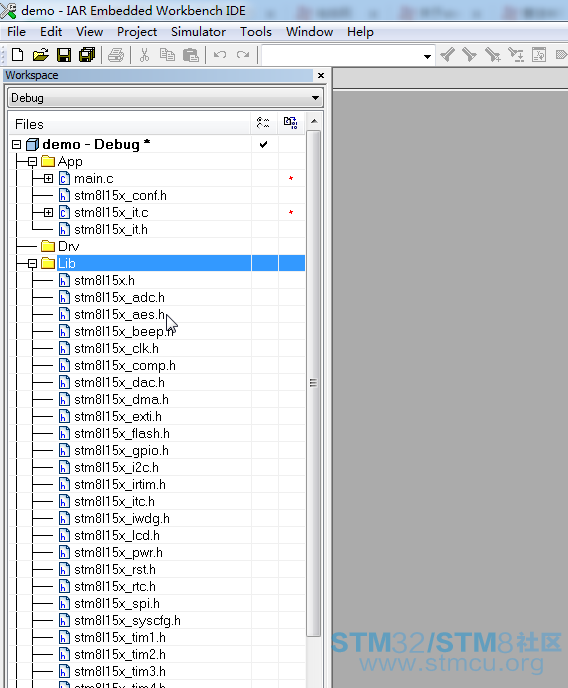This screenshot has width=568, height=688.
Task: Click the Undo arrow icon
Action: (220, 55)
